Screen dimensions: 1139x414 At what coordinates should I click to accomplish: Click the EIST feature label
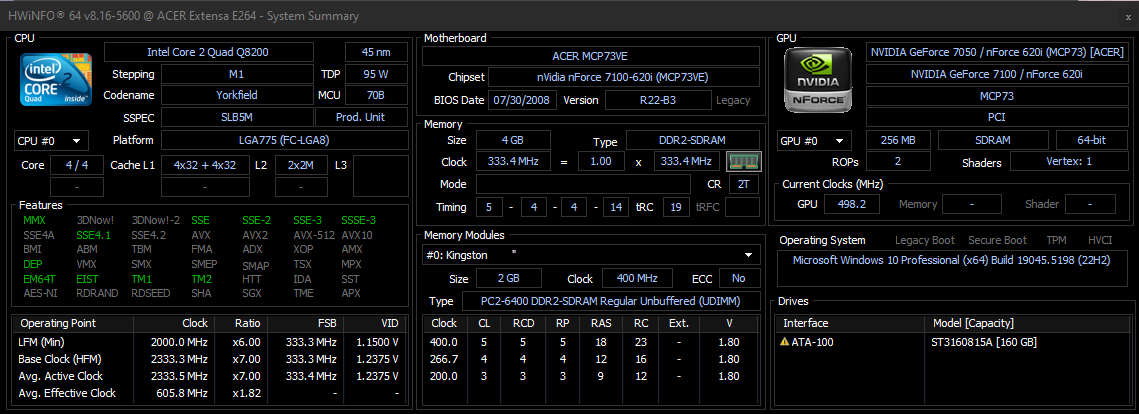coord(87,279)
